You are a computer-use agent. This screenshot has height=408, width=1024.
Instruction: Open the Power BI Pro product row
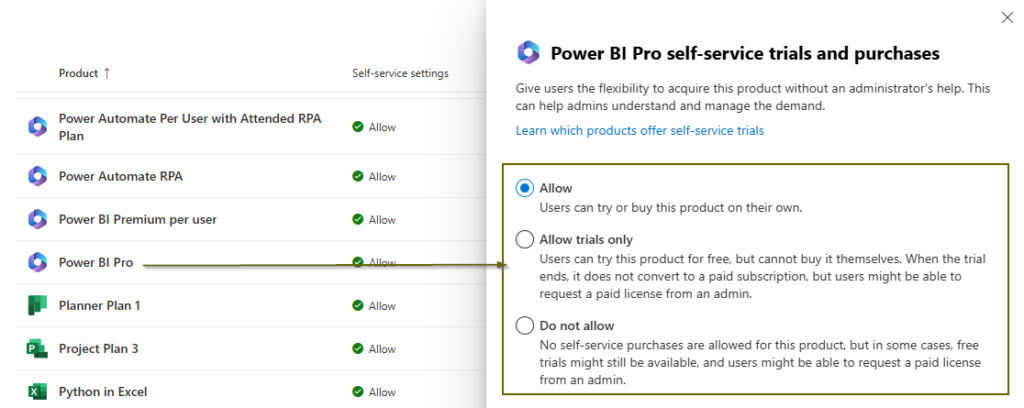pos(96,262)
